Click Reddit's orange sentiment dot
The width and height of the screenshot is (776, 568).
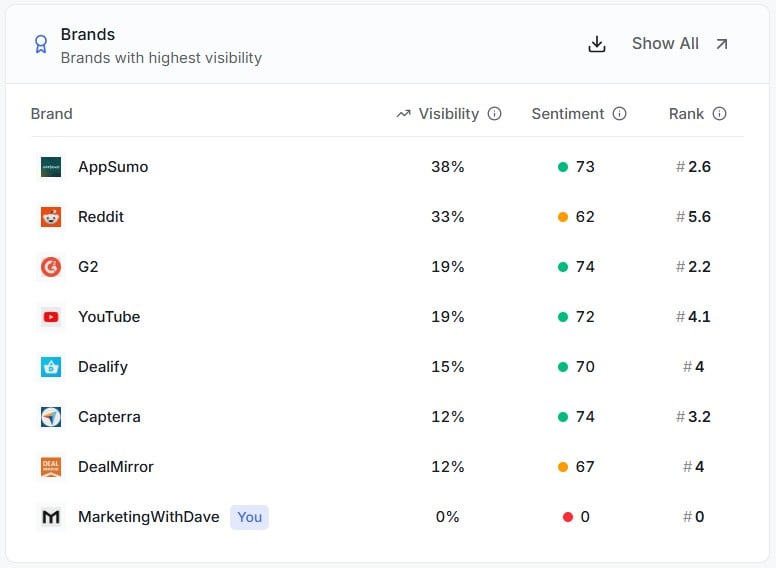563,217
